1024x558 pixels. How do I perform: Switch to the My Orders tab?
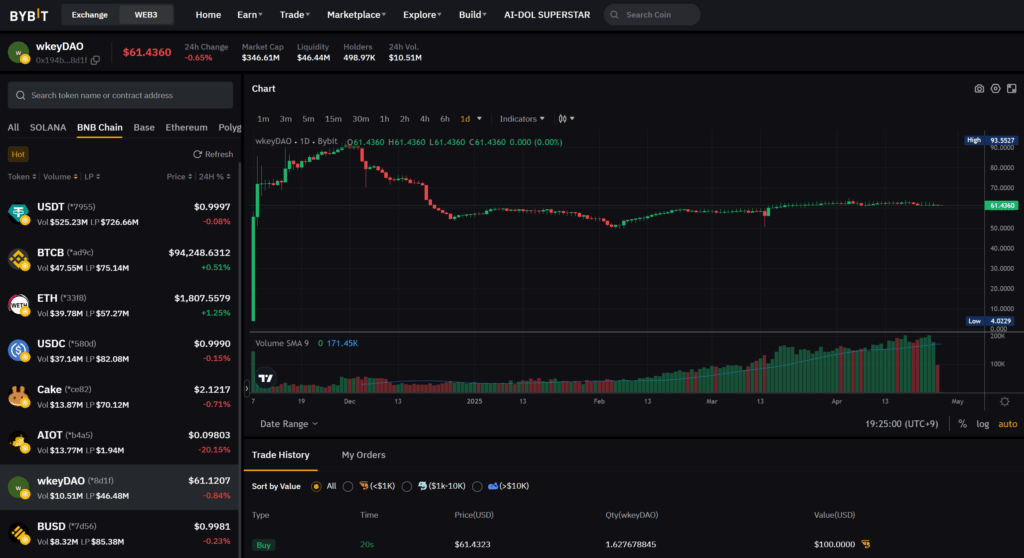pyautogui.click(x=363, y=455)
